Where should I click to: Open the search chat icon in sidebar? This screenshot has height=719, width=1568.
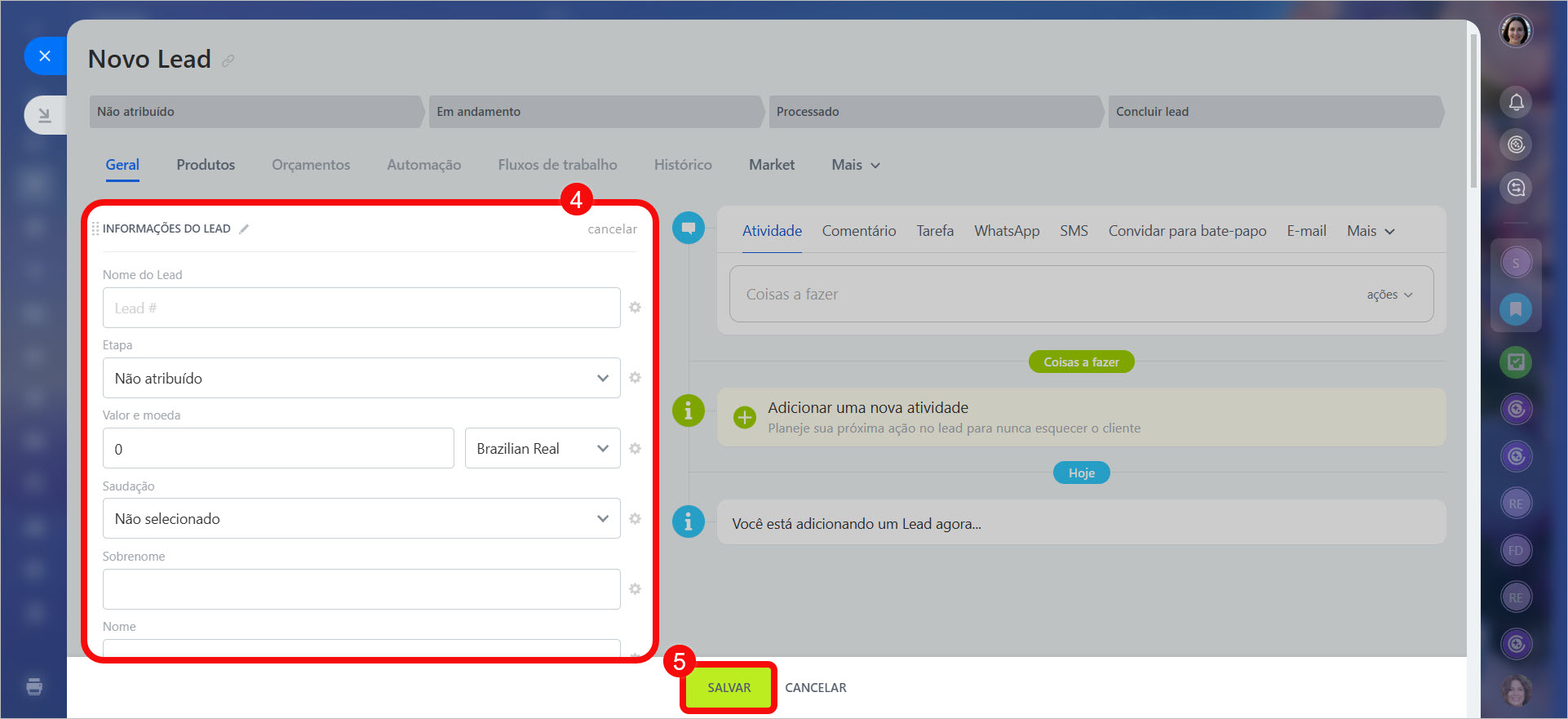[1516, 188]
